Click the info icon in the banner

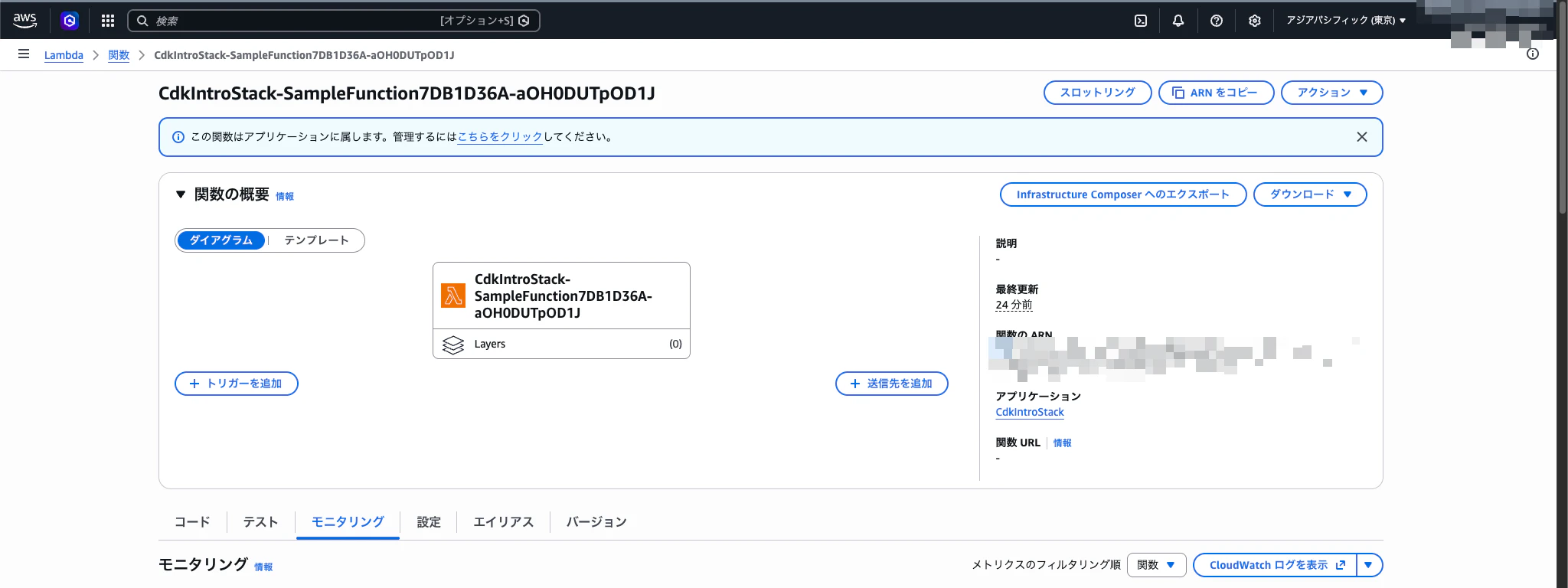coord(178,137)
